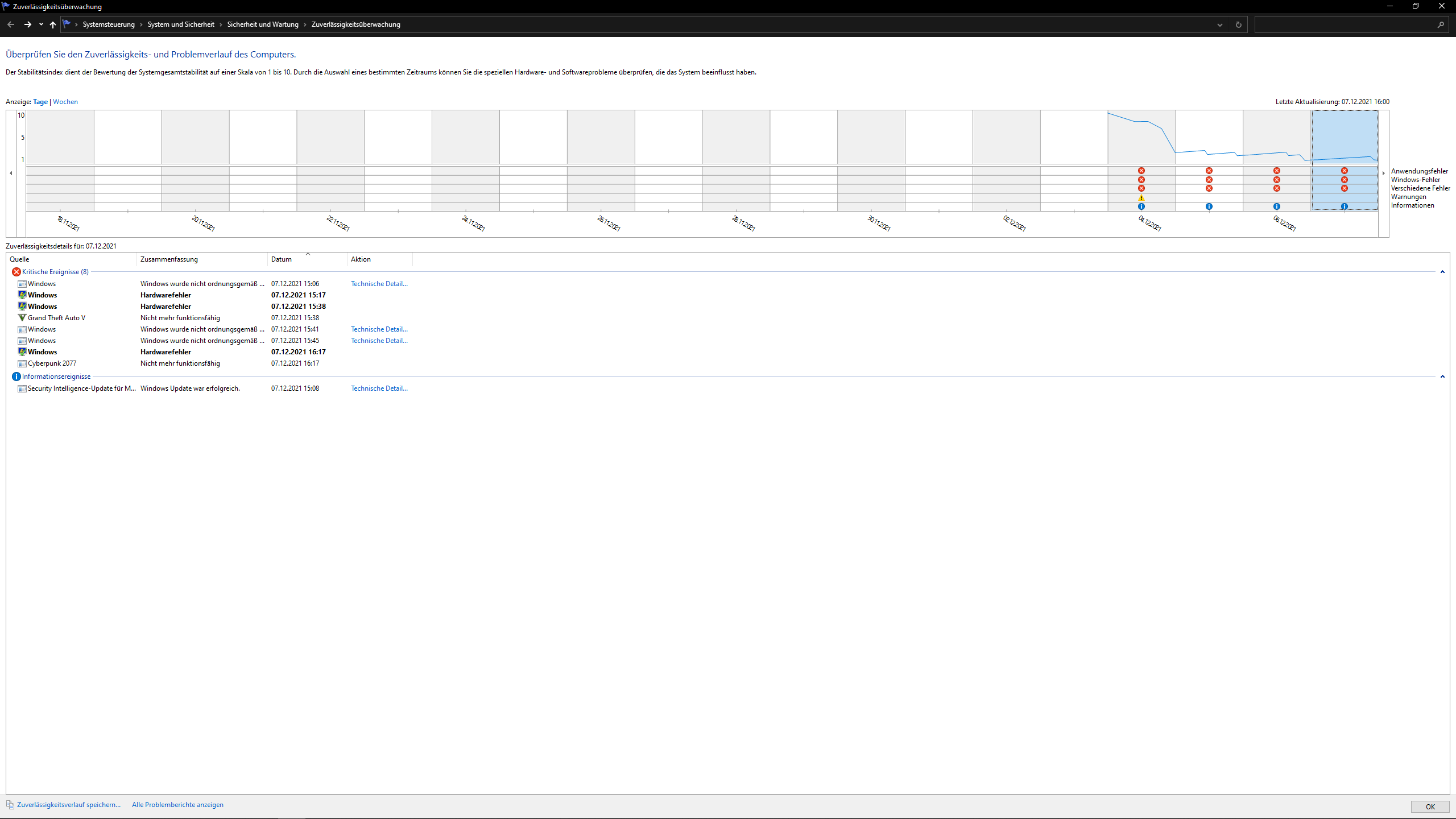Screen dimensions: 1456x819
Task: Open Alle Problemberichte anzeigen link
Action: point(177,805)
